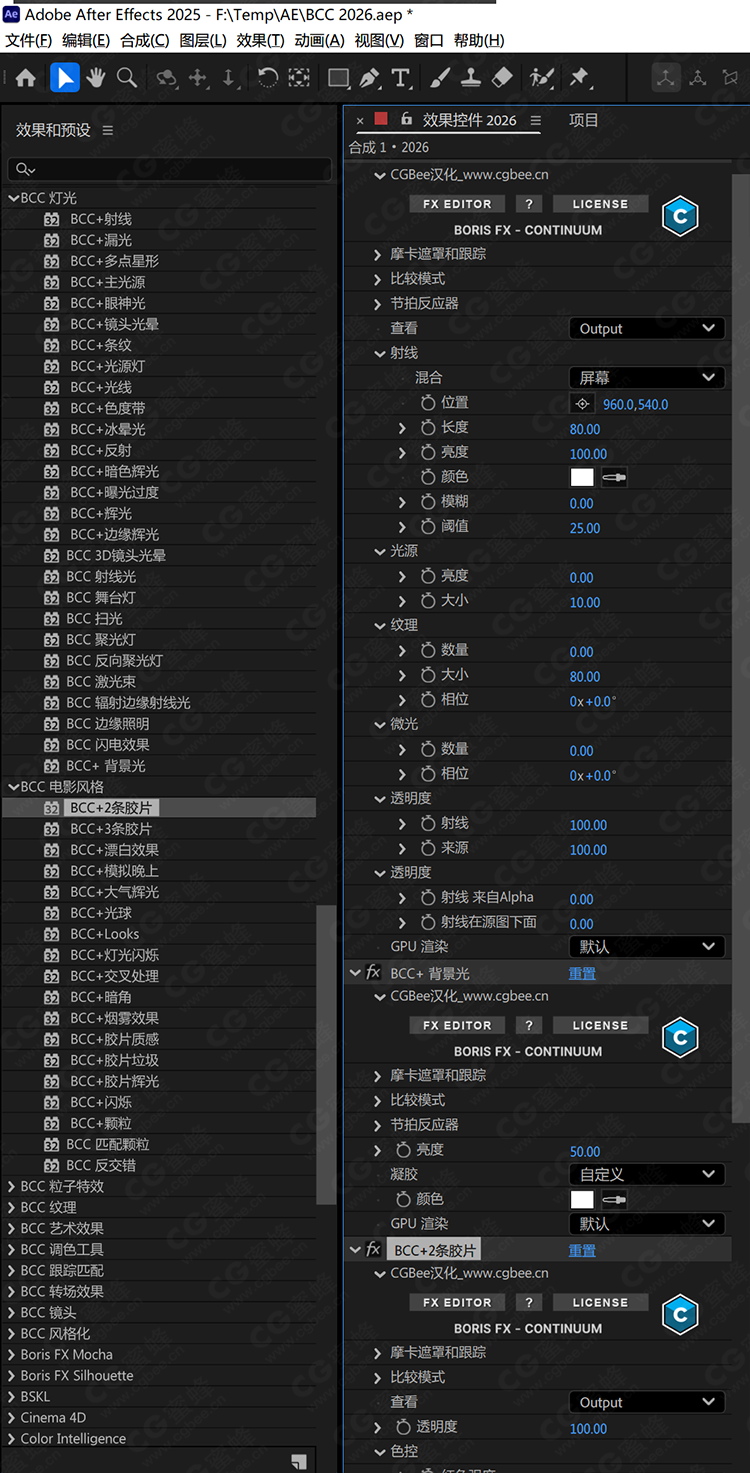The height and width of the screenshot is (1473, 750).
Task: Select the Eraser tool
Action: pyautogui.click(x=502, y=78)
